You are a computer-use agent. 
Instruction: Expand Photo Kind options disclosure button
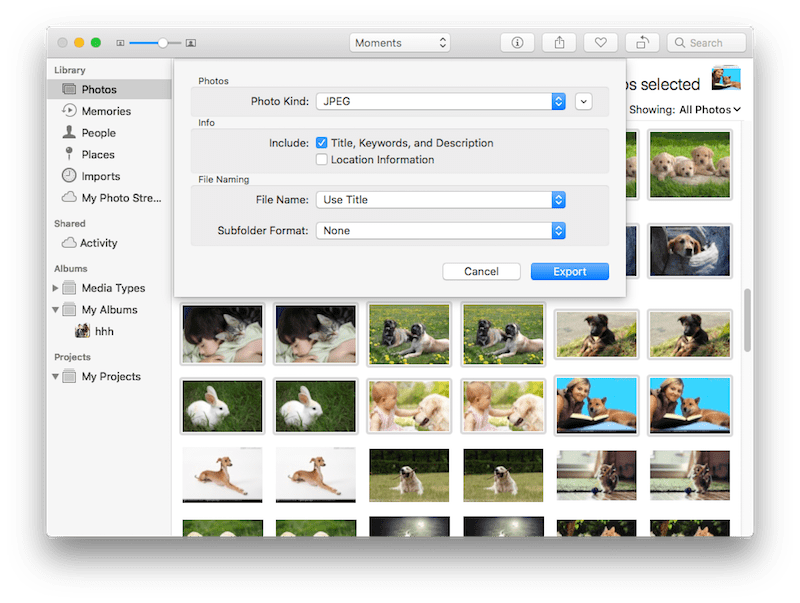point(585,101)
